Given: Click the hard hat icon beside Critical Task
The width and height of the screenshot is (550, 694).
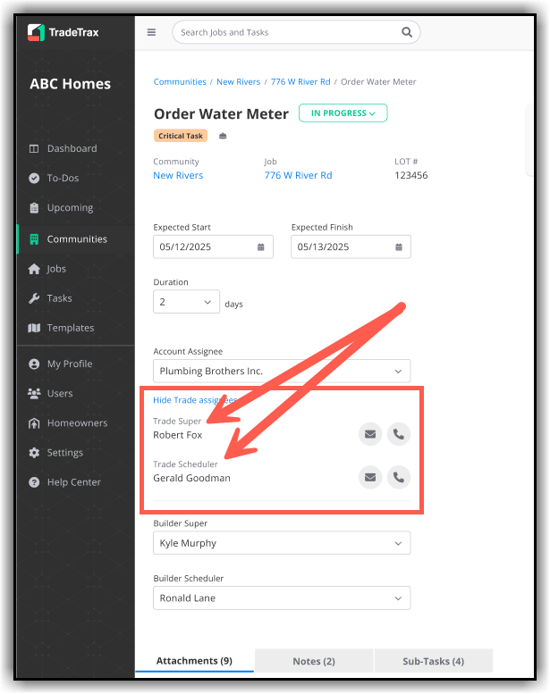Looking at the screenshot, I should click(x=223, y=136).
